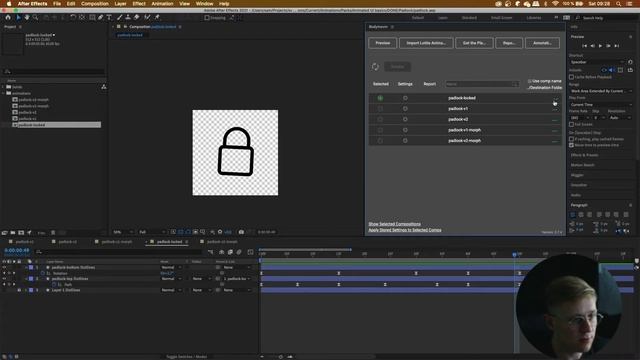This screenshot has width=640, height=360.
Task: Click macOS Spotlight search icon
Action: 618,4
